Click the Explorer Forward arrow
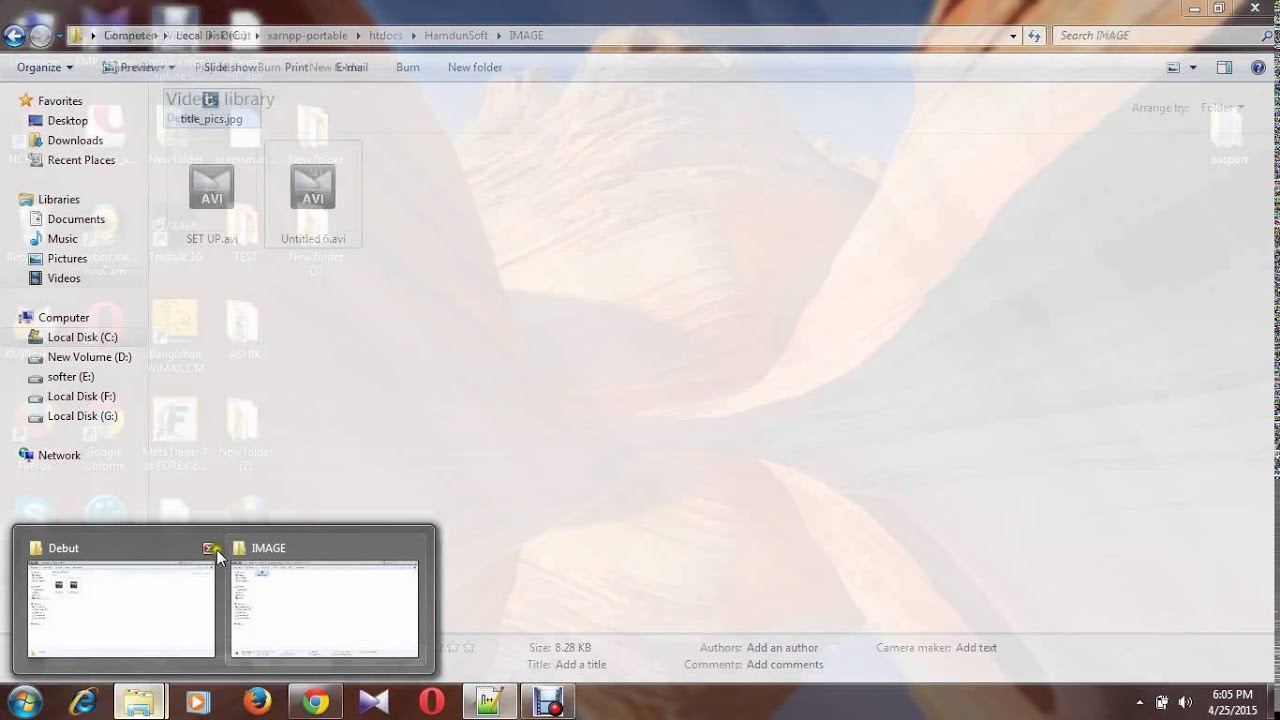The image size is (1280, 720). coord(40,36)
